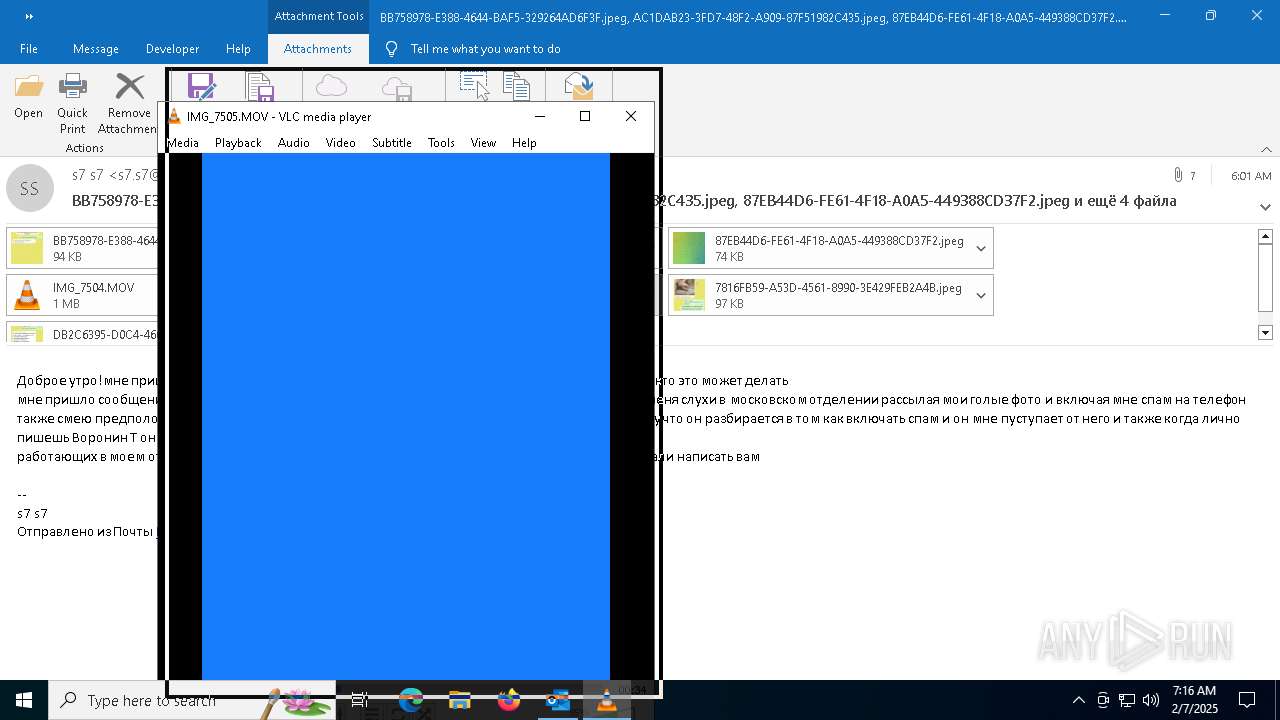The image size is (1280, 720).
Task: Click the taskbar search box
Action: (192, 700)
